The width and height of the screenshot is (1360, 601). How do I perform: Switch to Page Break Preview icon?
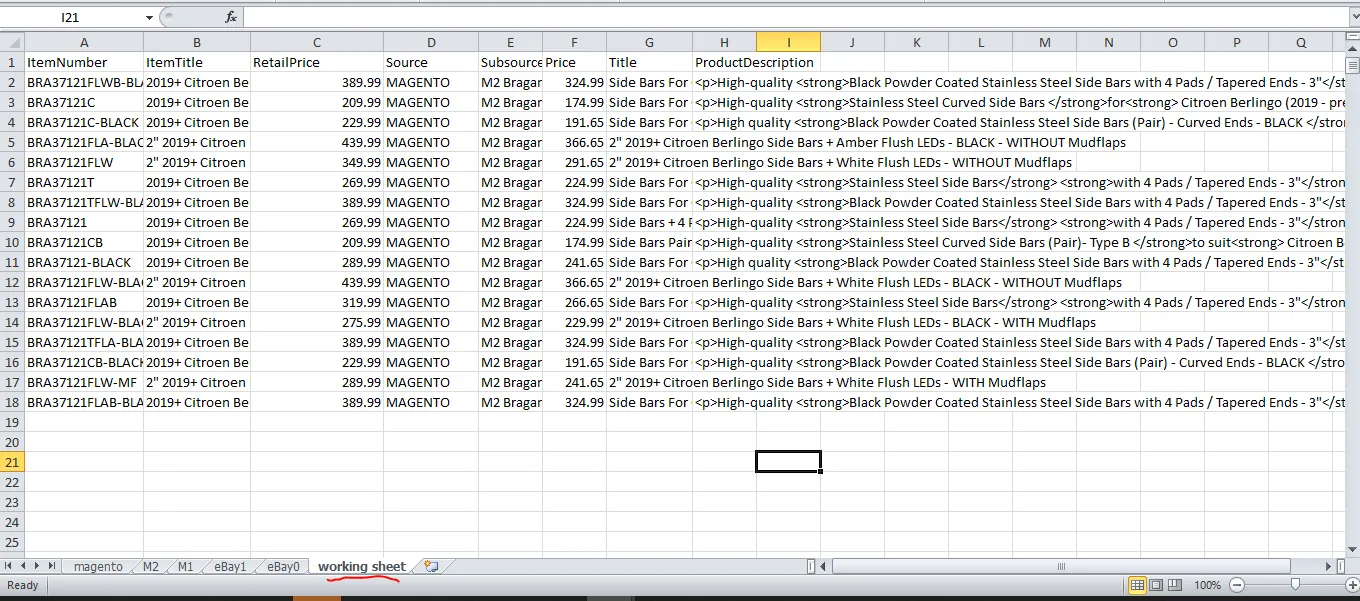(x=1175, y=585)
